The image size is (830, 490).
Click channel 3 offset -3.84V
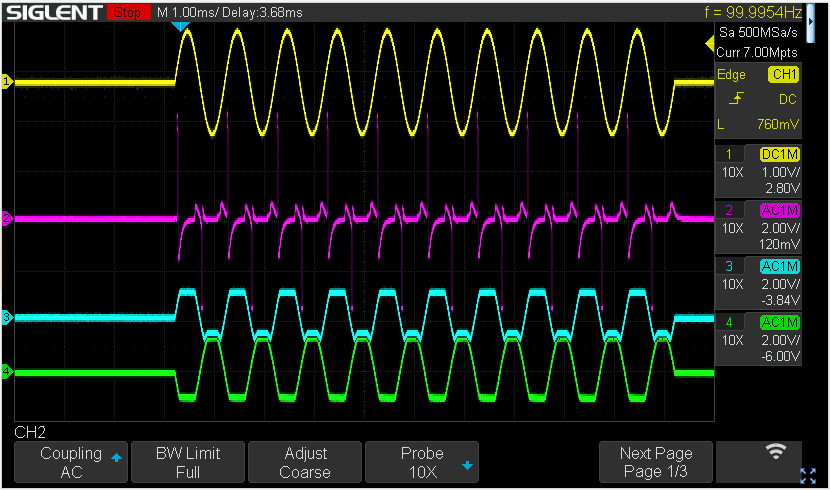coord(781,301)
